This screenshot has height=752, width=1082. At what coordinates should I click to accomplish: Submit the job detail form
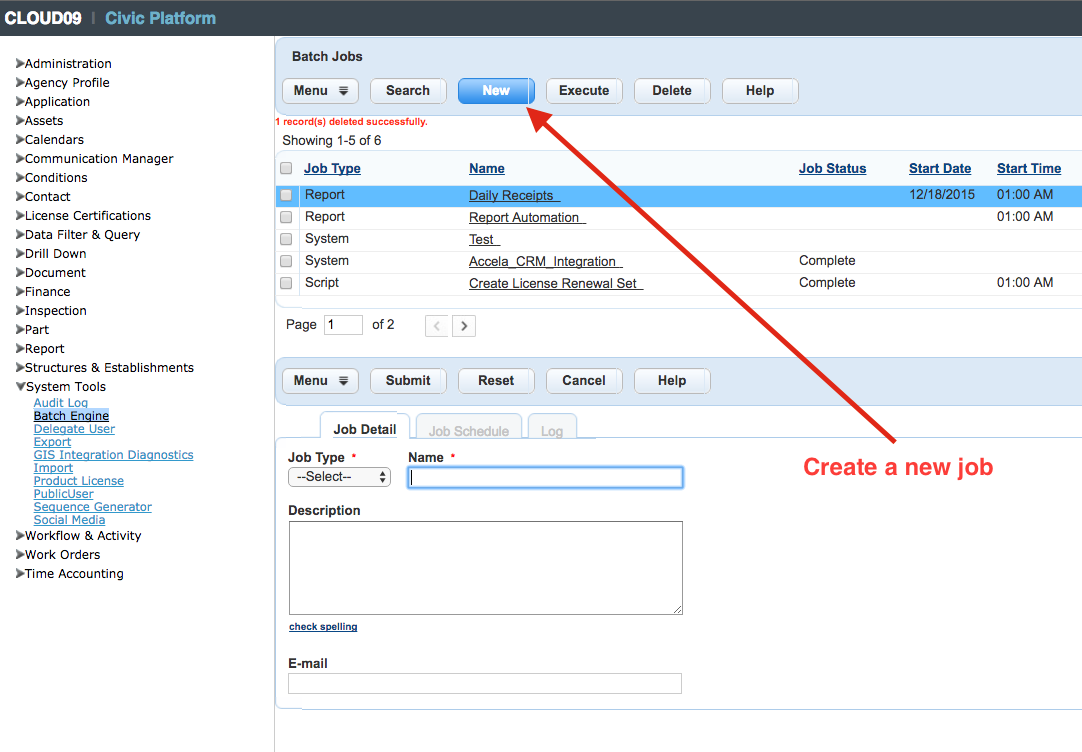click(x=408, y=381)
